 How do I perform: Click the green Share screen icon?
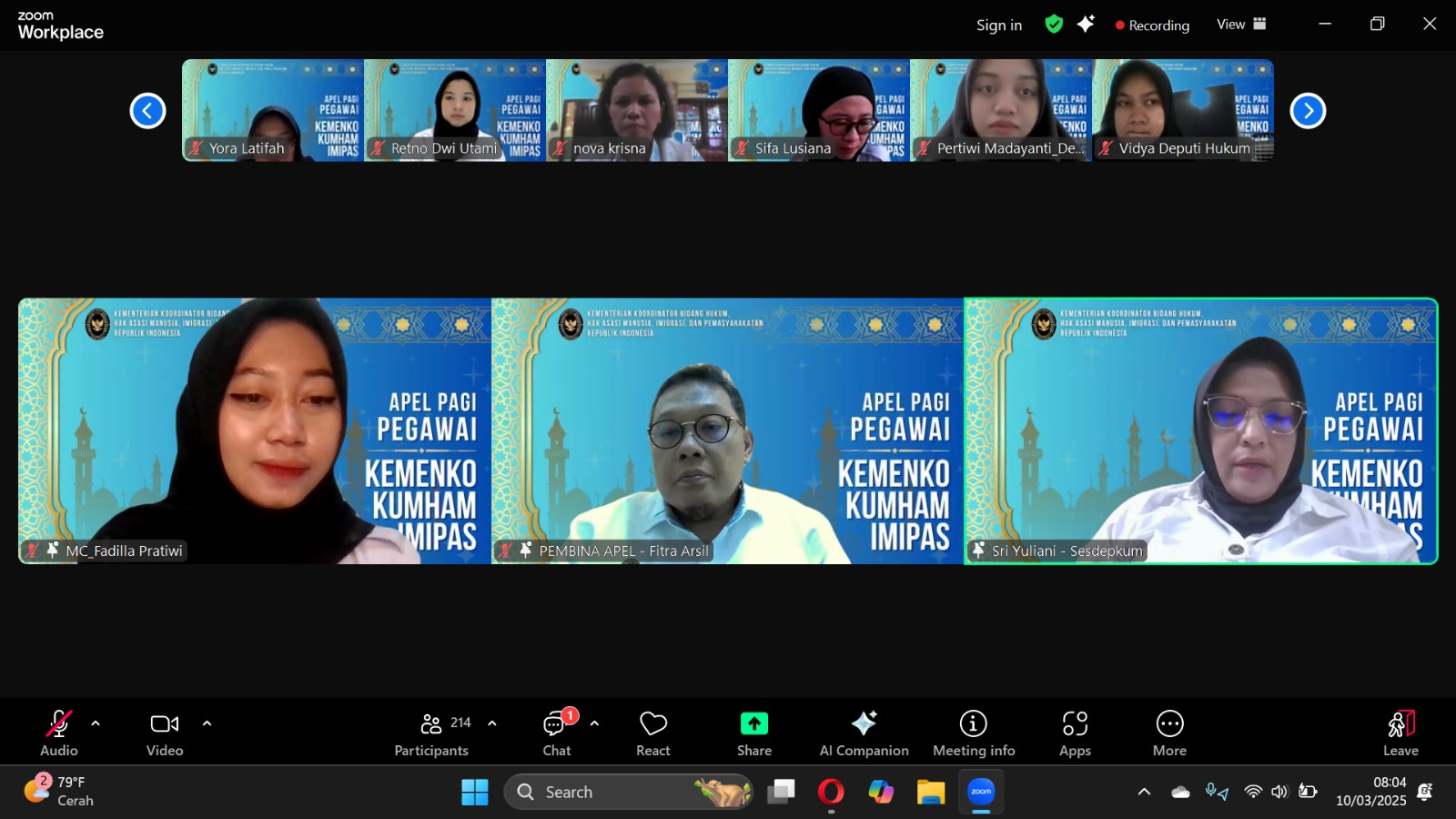click(753, 723)
